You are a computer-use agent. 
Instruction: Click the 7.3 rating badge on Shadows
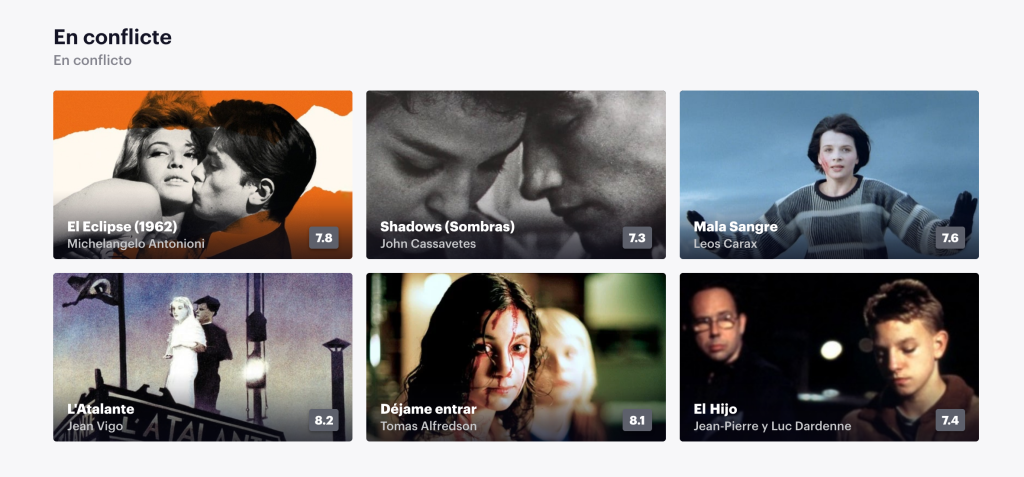637,238
